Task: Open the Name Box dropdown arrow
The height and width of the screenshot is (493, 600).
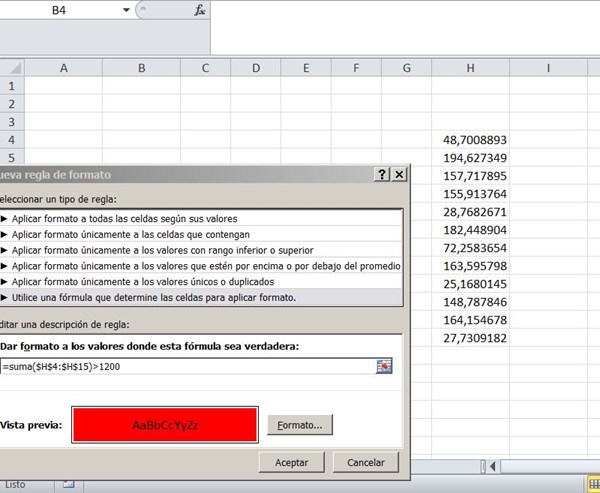Action: pos(126,10)
